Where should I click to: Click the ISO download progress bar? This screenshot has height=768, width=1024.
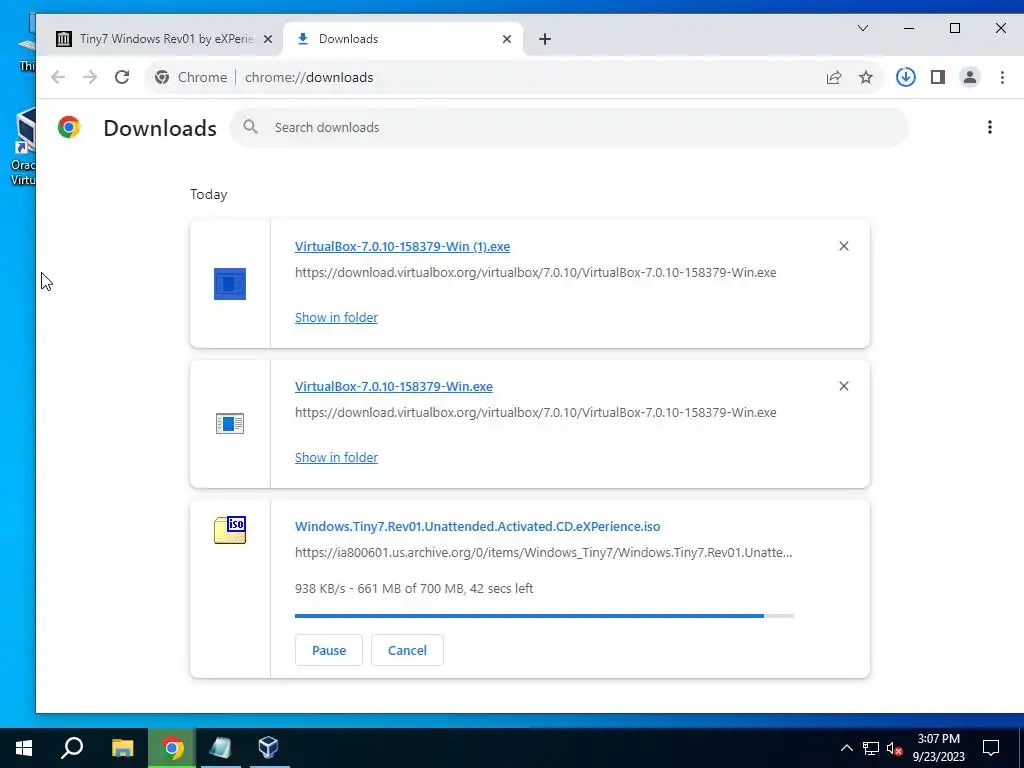pyautogui.click(x=544, y=616)
